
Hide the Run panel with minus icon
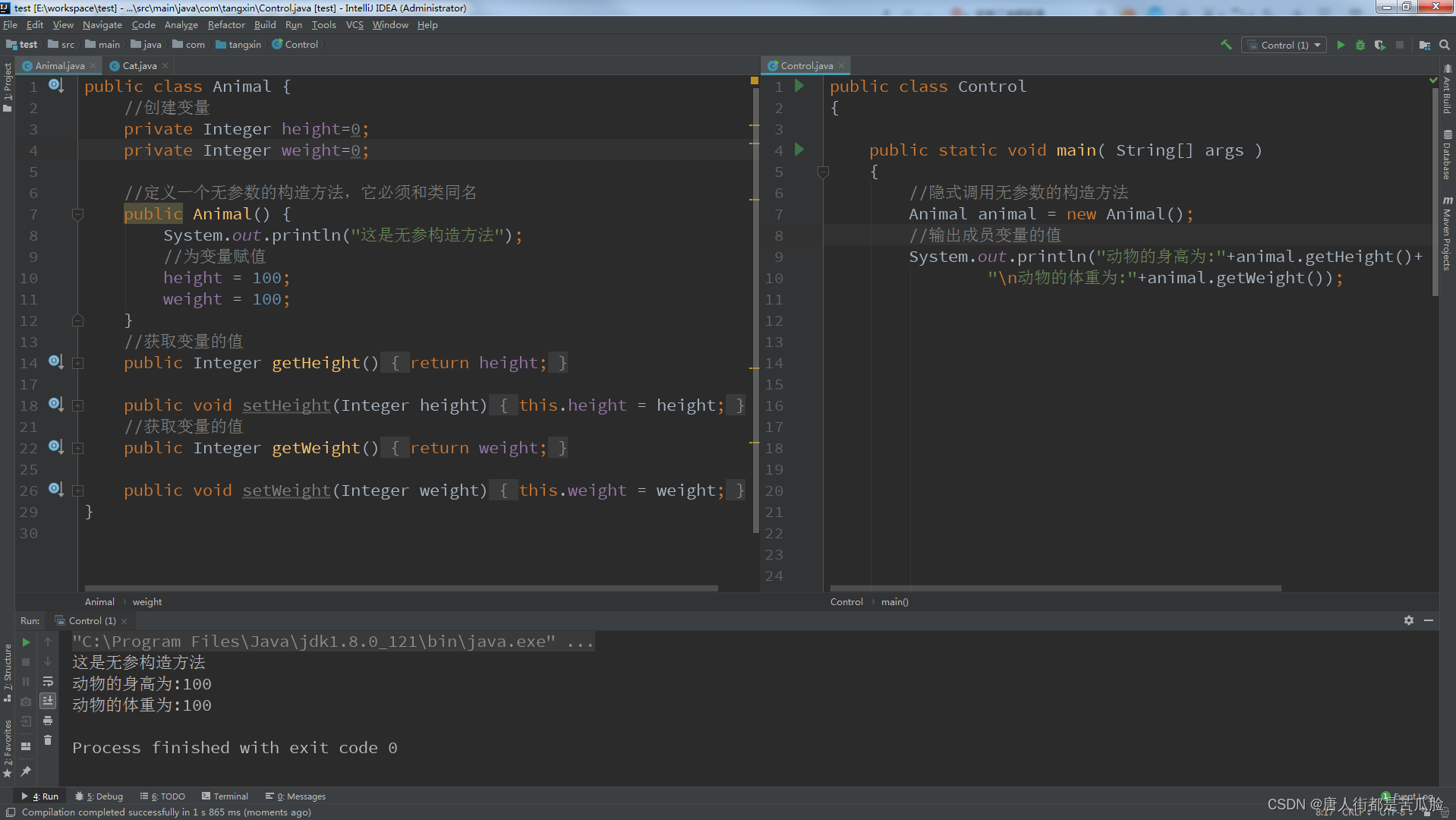point(1429,620)
